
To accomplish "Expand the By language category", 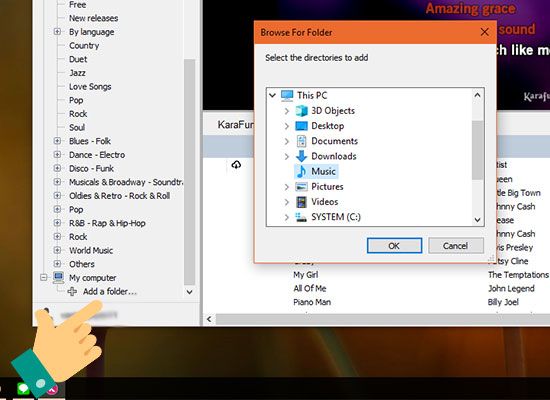I will click(57, 32).
